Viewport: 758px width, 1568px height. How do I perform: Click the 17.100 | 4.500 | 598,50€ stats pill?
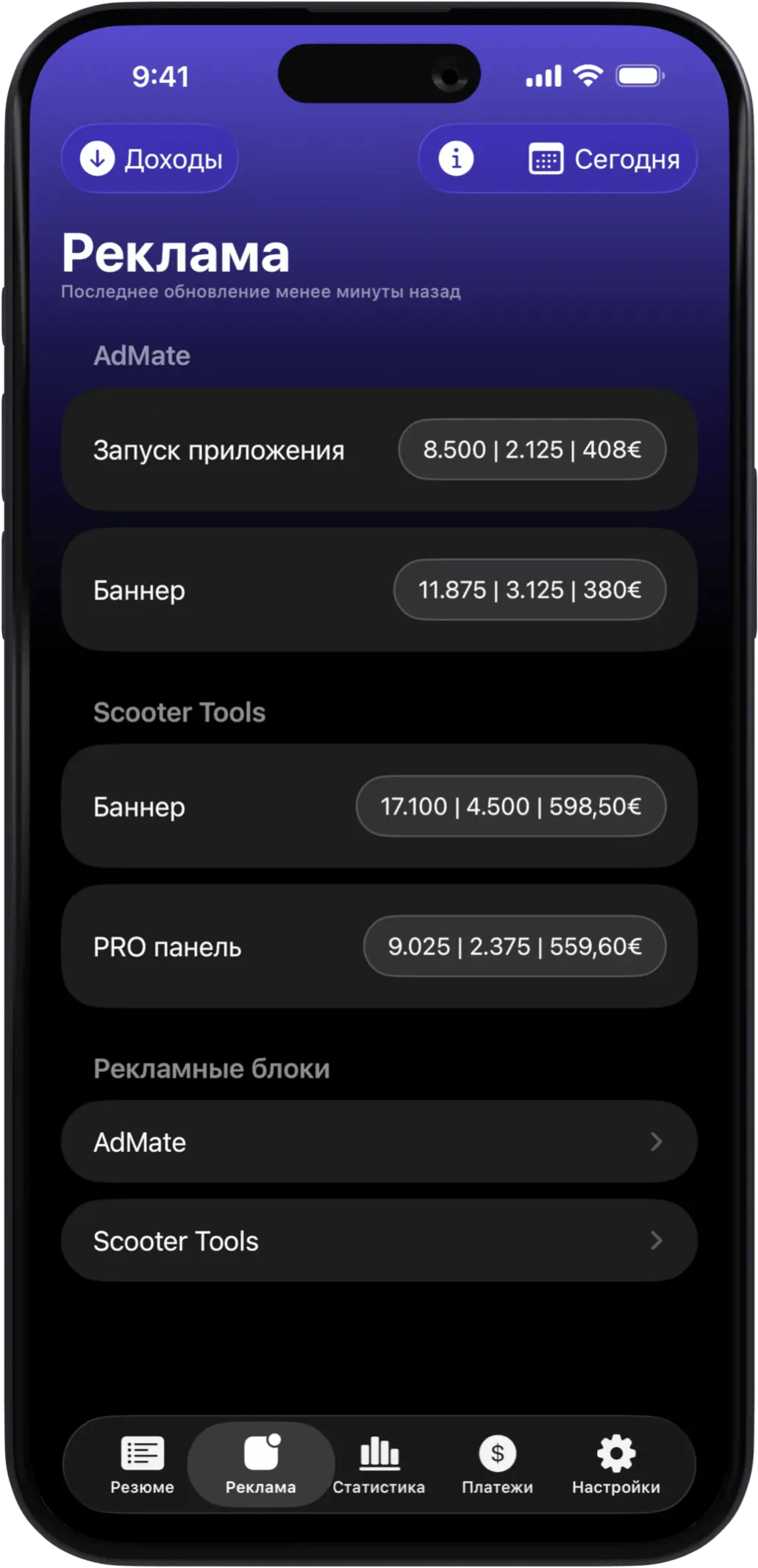[x=511, y=806]
